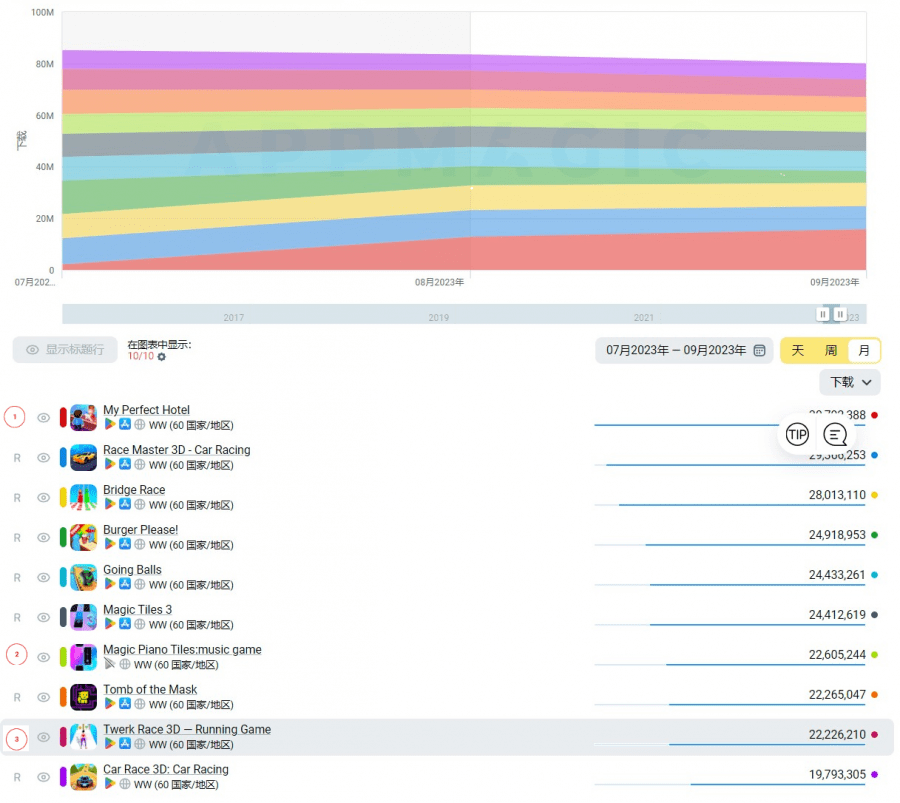Click the 显示标题行 button

click(x=65, y=350)
